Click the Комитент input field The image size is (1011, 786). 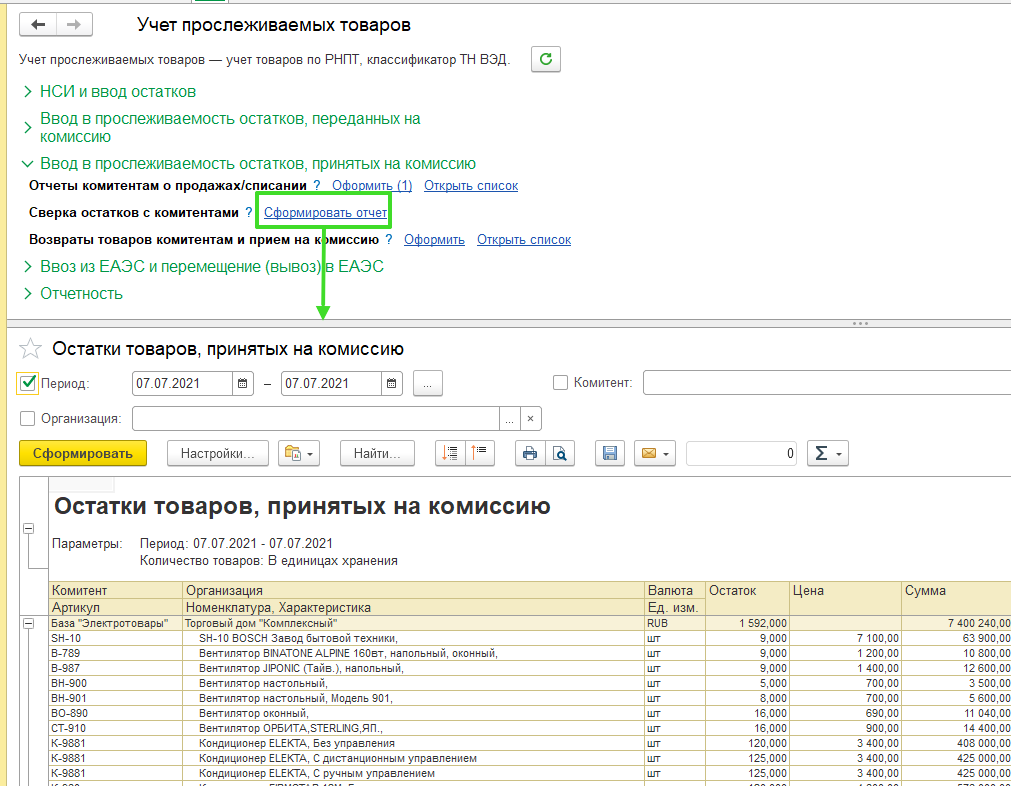point(827,383)
